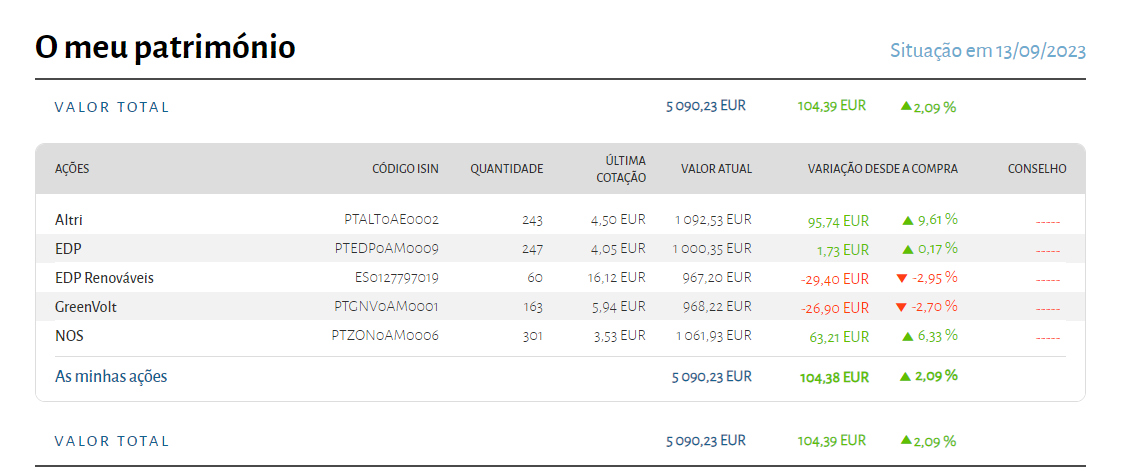Click up arrow in bottom Valor Total row
This screenshot has height=471, width=1131.
[x=905, y=440]
